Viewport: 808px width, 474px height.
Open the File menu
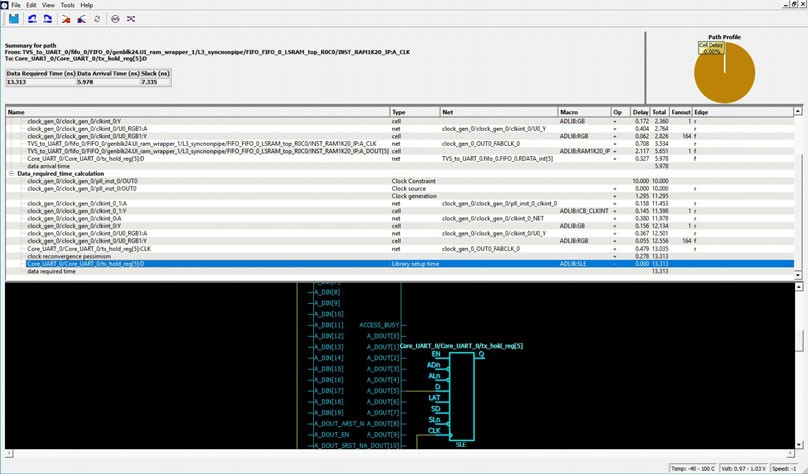pyautogui.click(x=16, y=5)
